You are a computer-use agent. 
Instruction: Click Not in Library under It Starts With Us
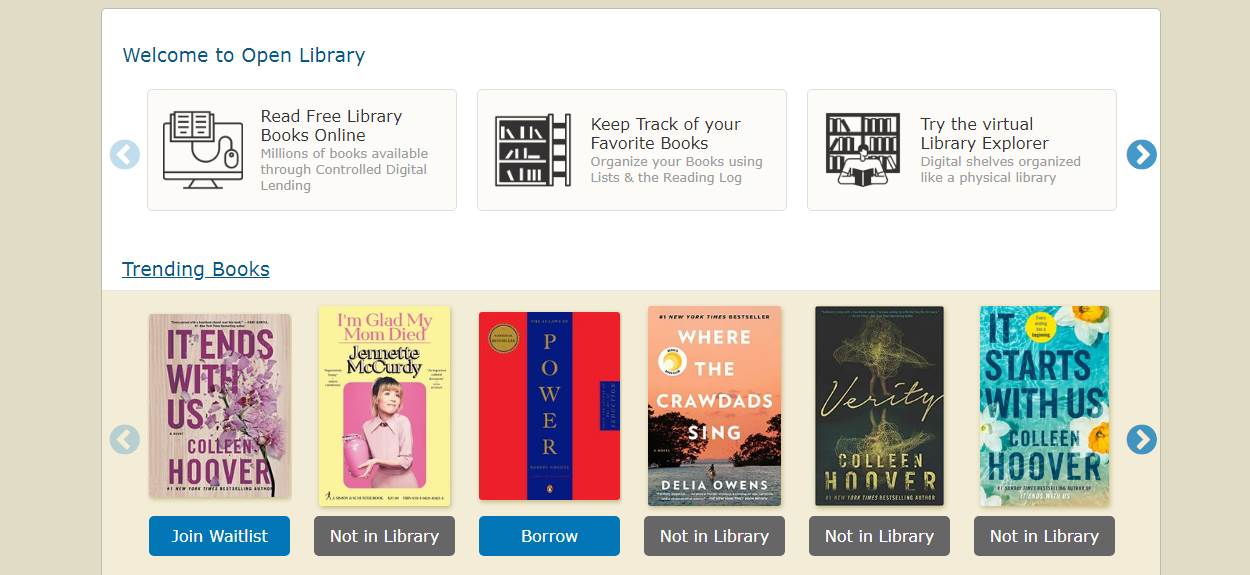pos(1044,536)
